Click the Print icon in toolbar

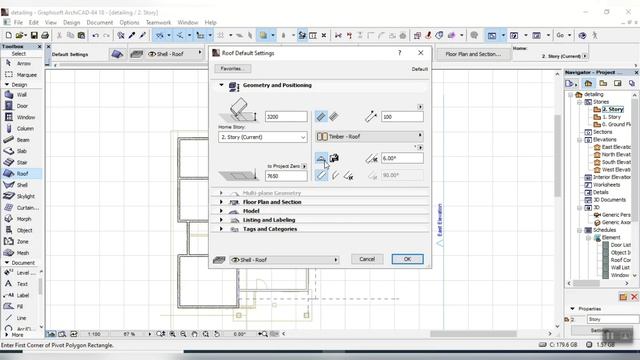click(45, 36)
